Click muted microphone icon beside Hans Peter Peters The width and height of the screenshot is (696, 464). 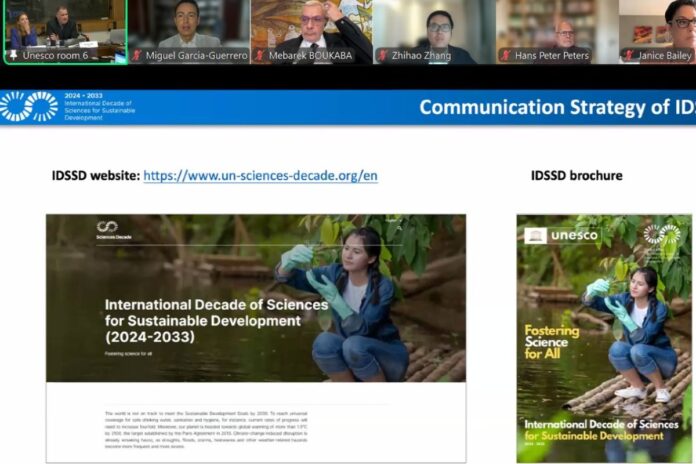point(505,56)
